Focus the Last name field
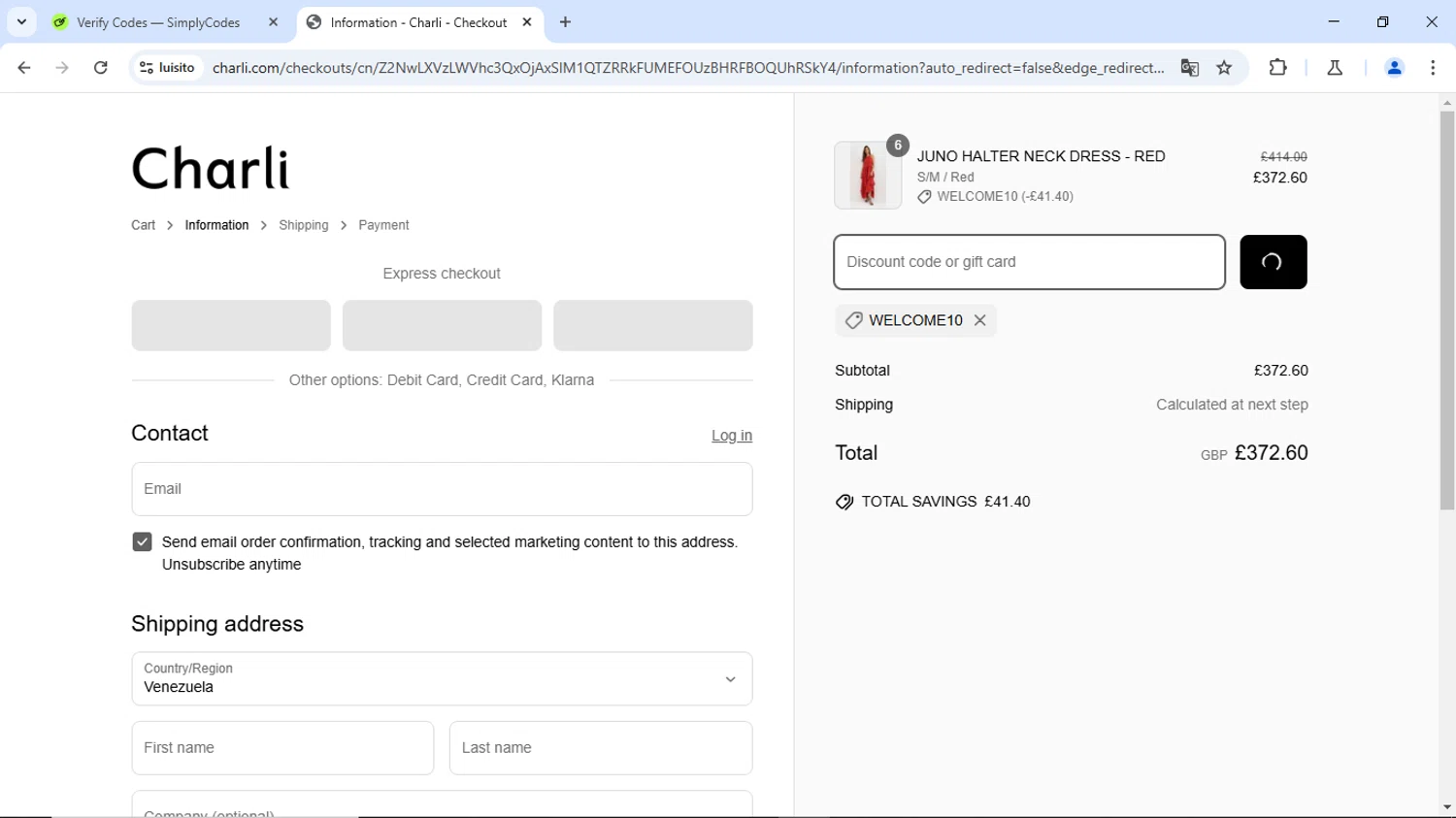Screen dimensions: 1456x818 tap(601, 748)
